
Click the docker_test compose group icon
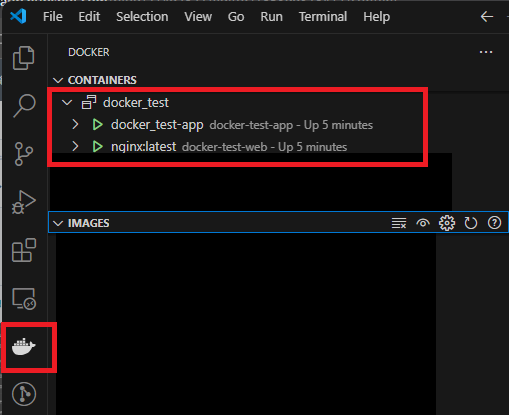(x=89, y=102)
